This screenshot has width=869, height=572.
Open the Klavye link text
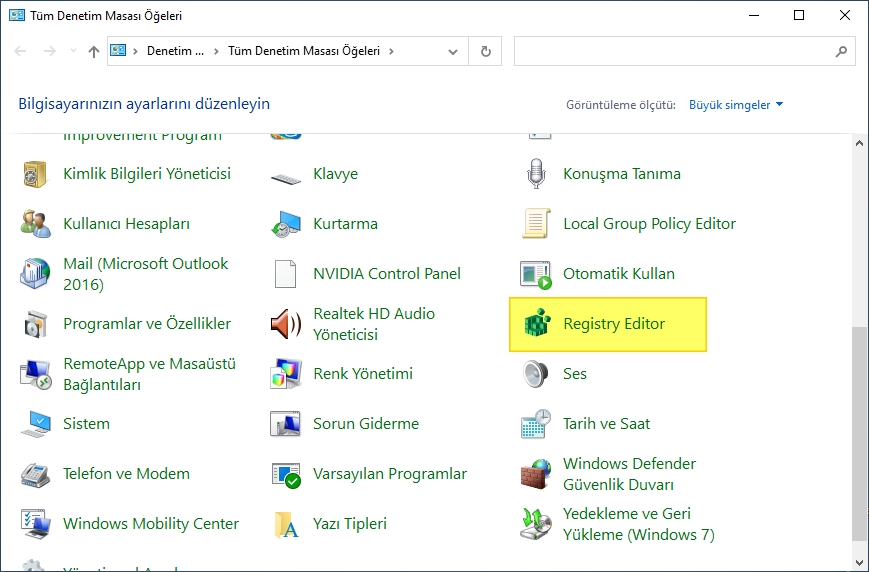[335, 174]
